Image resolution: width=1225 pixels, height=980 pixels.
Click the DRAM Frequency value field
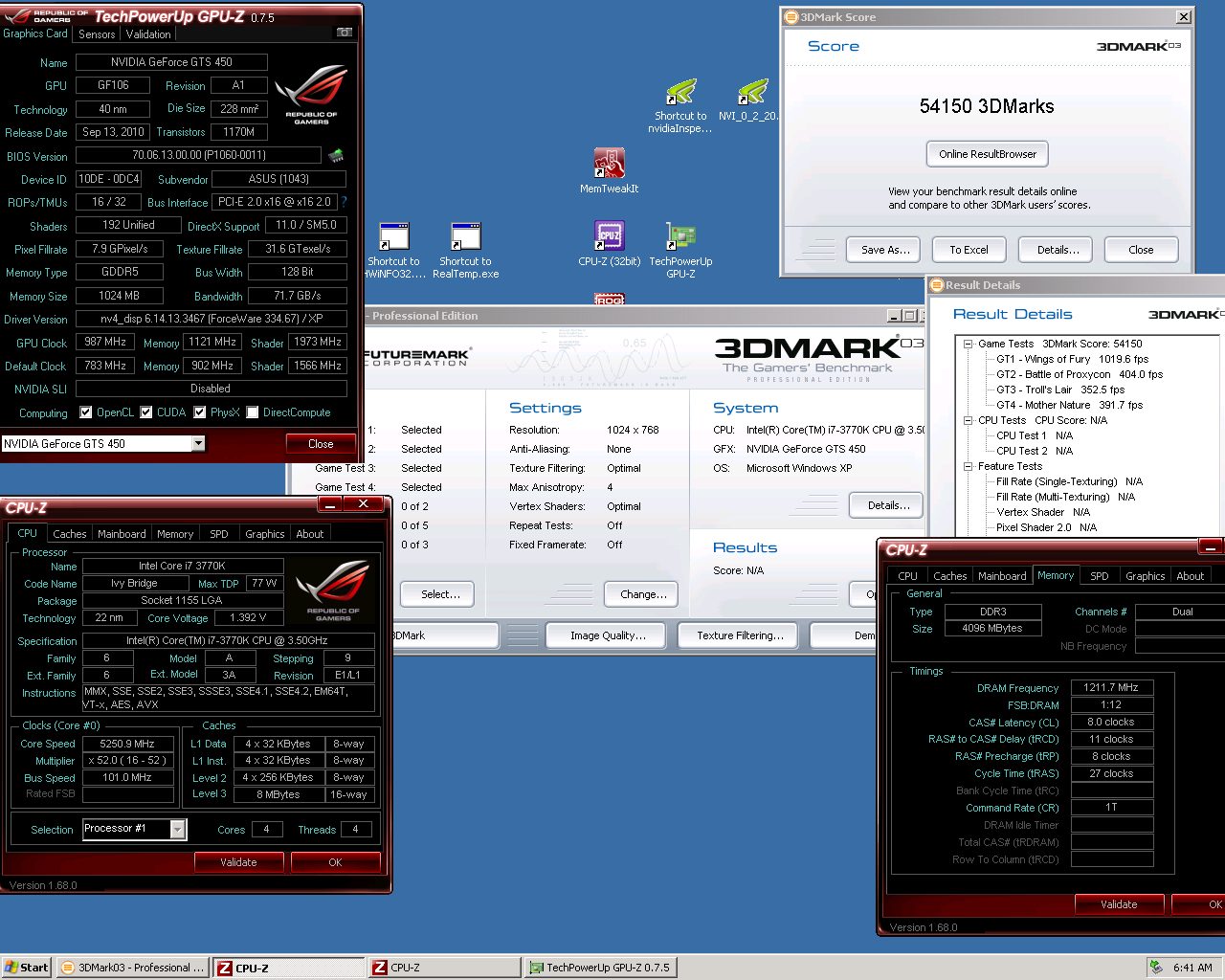[1111, 687]
